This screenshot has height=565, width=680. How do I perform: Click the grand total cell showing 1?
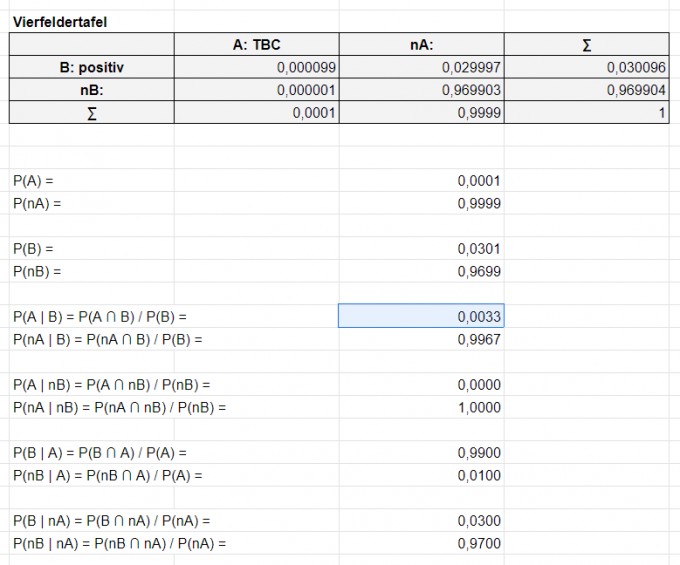tap(586, 113)
